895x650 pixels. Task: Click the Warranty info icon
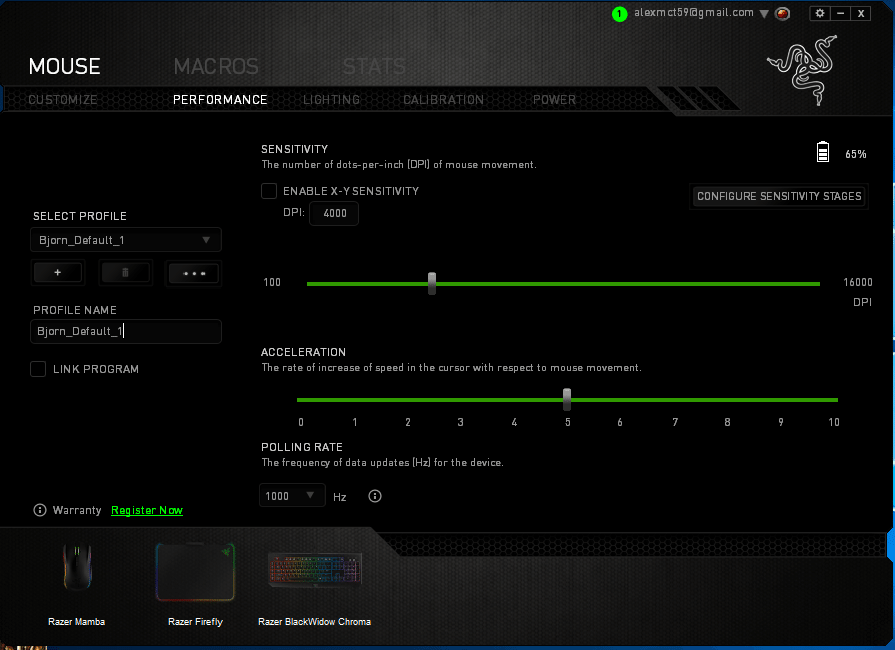[x=40, y=510]
